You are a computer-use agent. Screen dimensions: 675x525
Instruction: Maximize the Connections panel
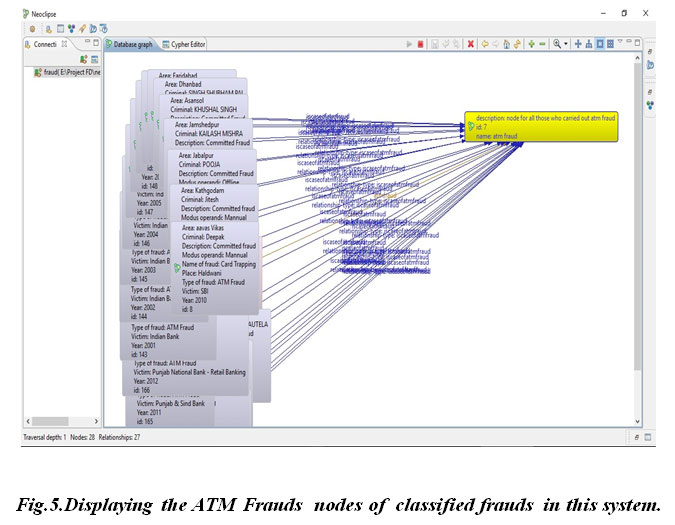(x=95, y=43)
